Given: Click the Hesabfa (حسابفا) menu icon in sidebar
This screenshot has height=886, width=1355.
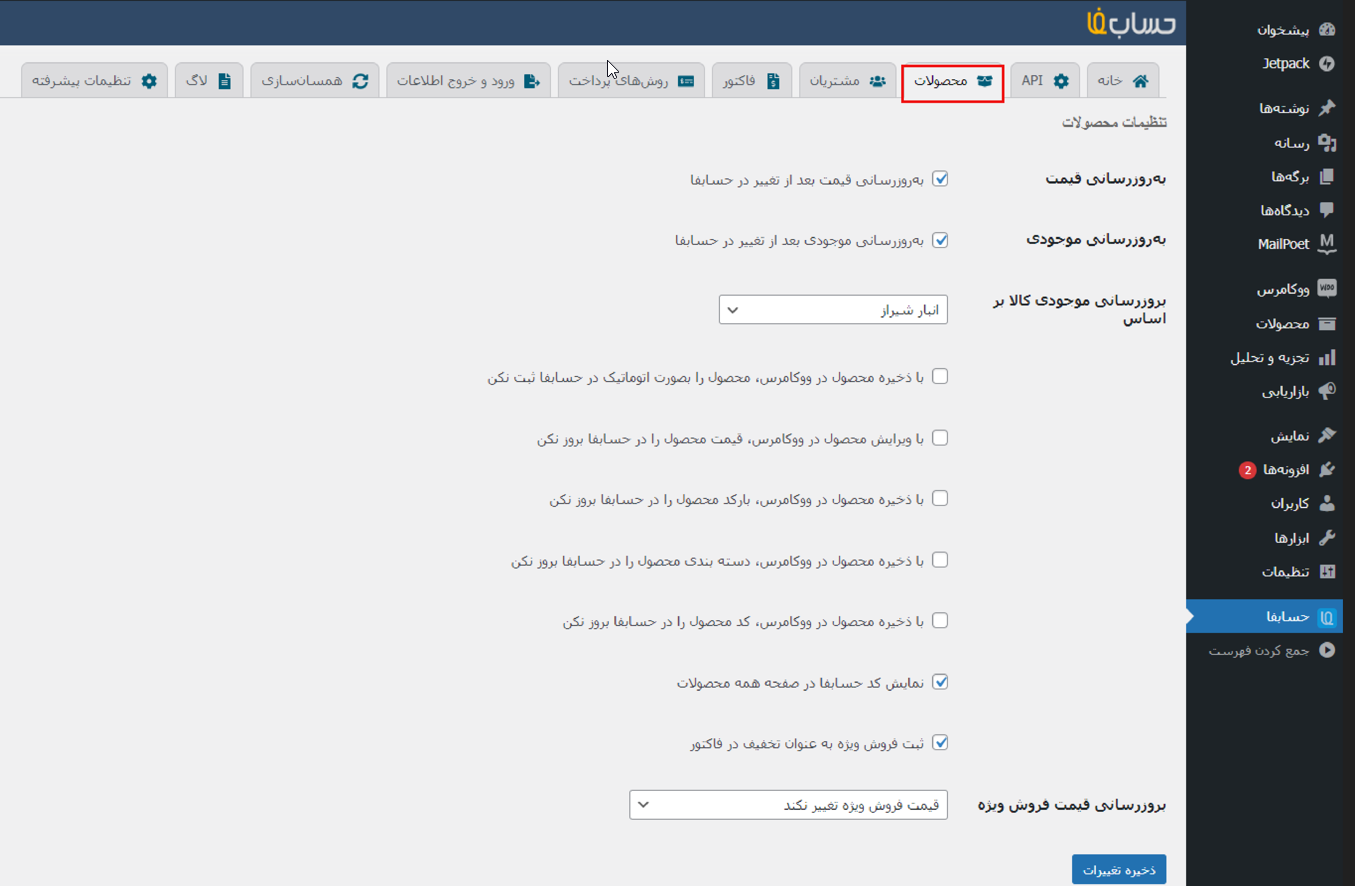Looking at the screenshot, I should pyautogui.click(x=1327, y=617).
